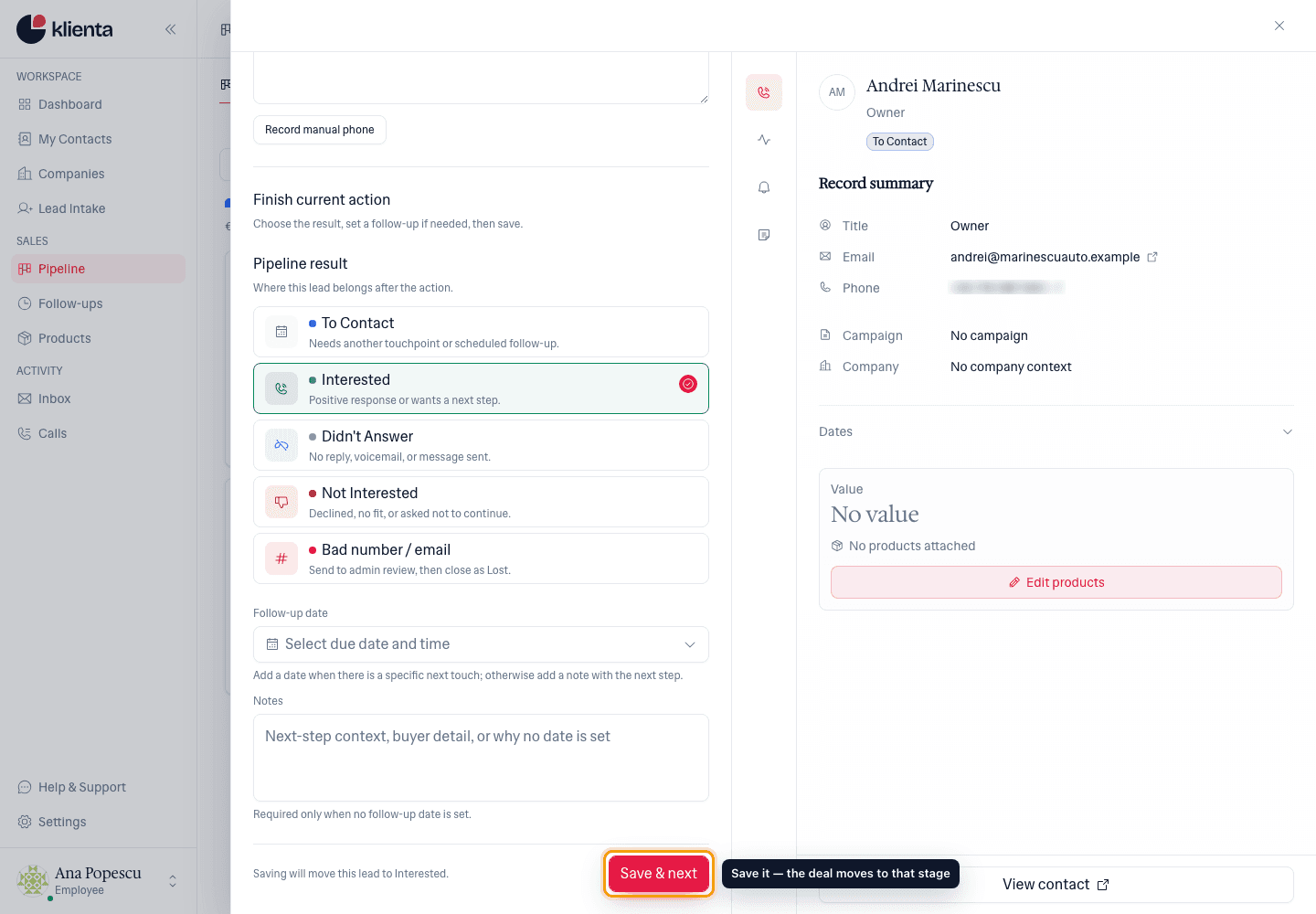Screen dimensions: 1316x914
Task: Click the Title field icon
Action: tap(825, 225)
